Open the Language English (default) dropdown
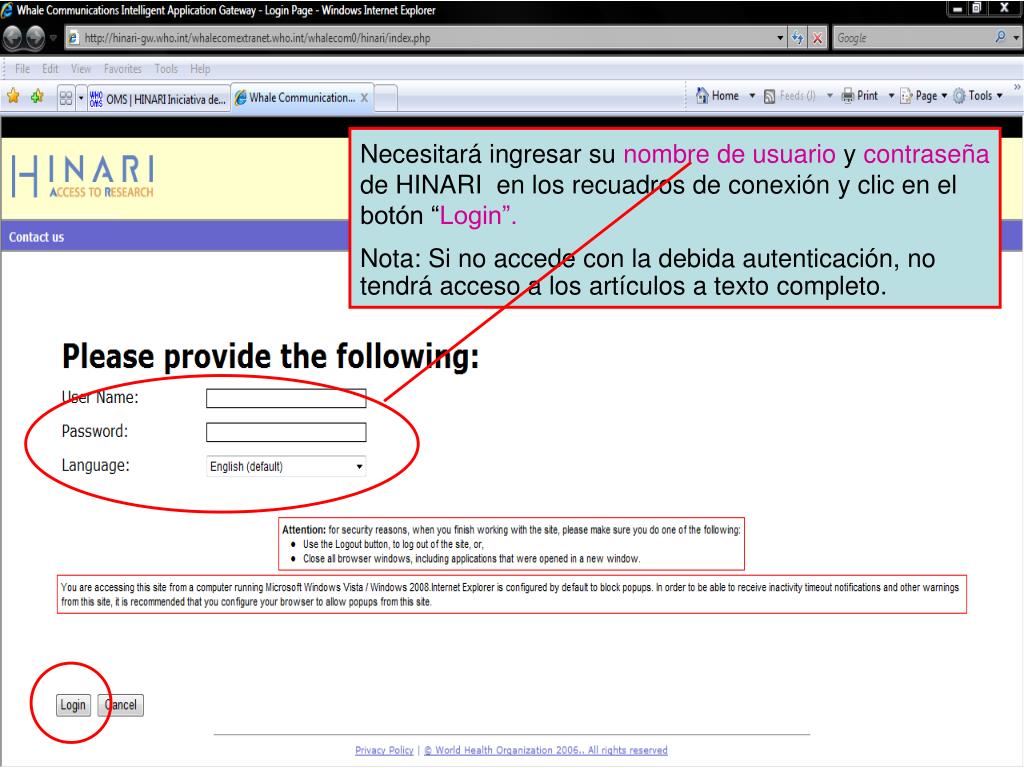The width and height of the screenshot is (1024, 768). click(x=286, y=466)
